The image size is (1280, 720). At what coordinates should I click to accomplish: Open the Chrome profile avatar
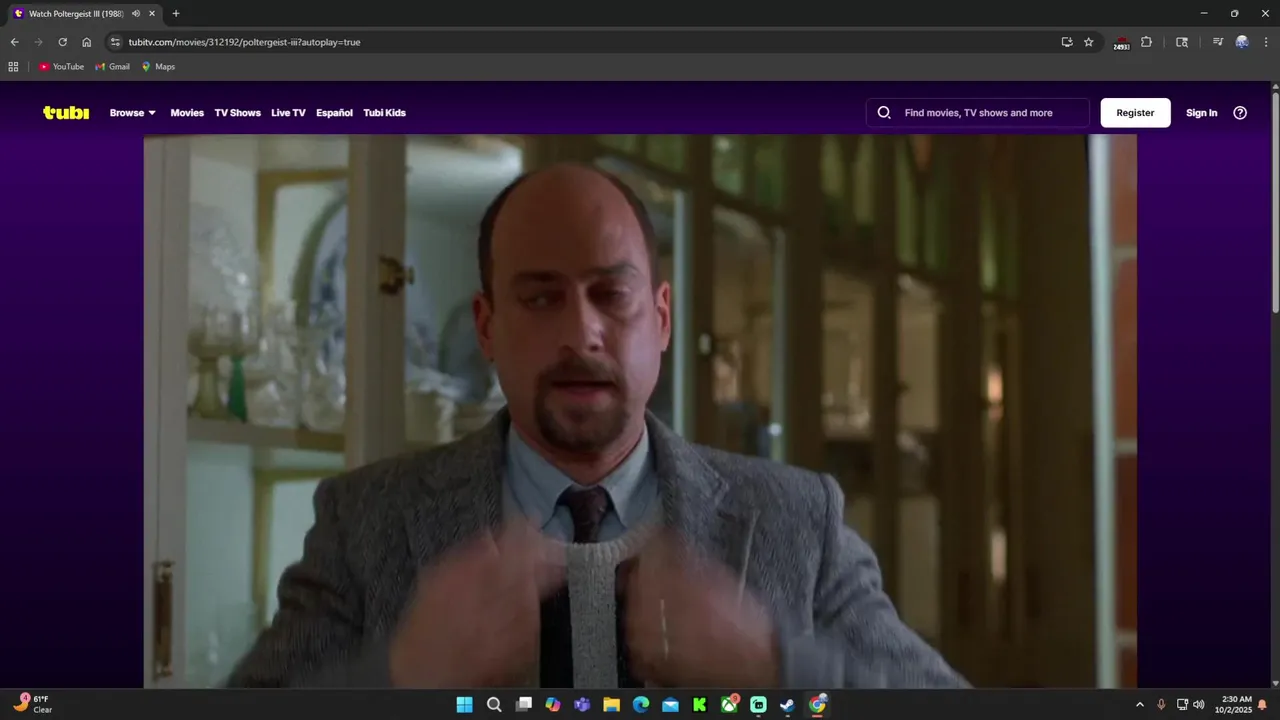[1242, 42]
